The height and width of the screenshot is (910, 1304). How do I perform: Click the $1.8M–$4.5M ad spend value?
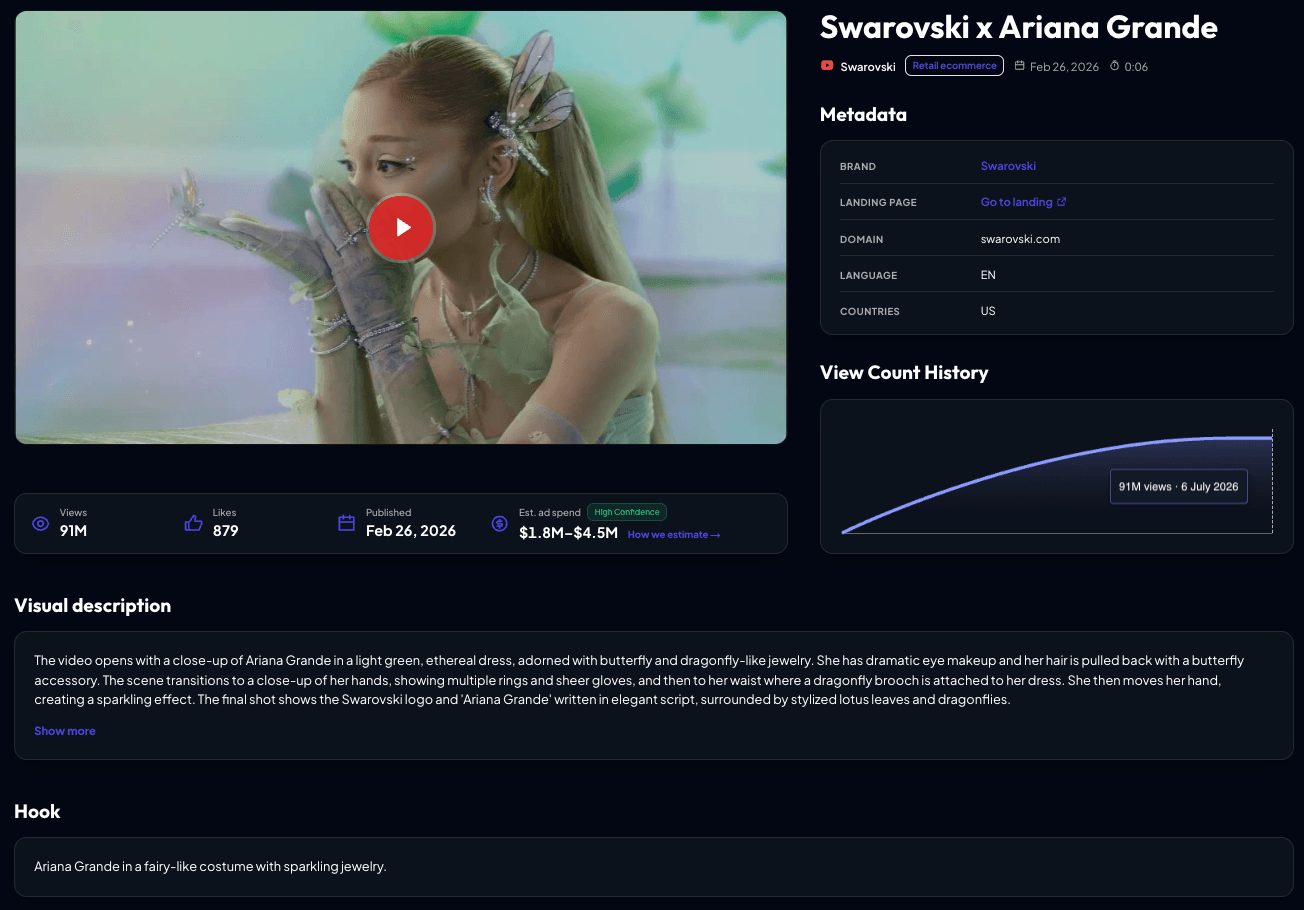pyautogui.click(x=568, y=533)
